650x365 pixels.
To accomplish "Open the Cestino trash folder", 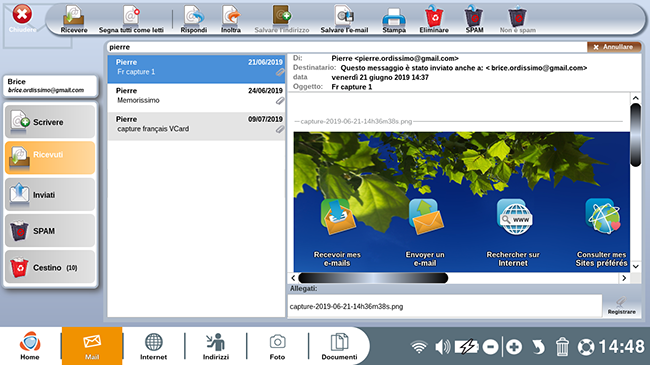I will click(x=50, y=267).
